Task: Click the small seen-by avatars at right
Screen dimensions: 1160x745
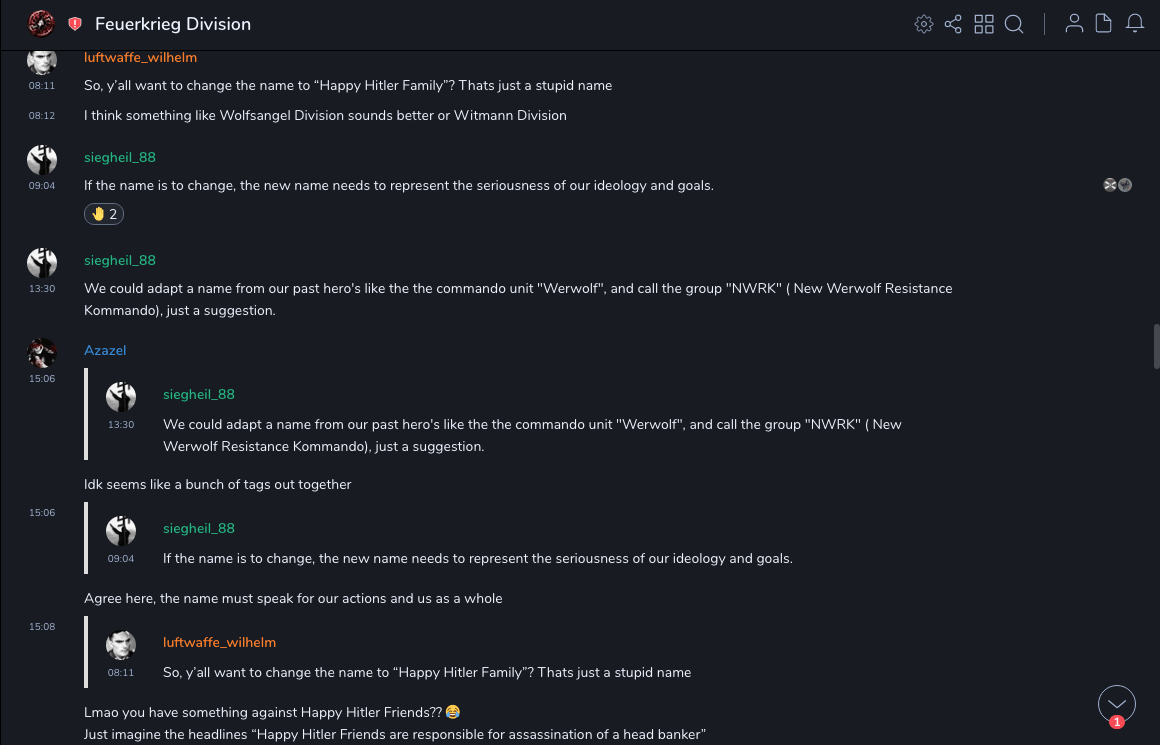Action: coord(1117,185)
